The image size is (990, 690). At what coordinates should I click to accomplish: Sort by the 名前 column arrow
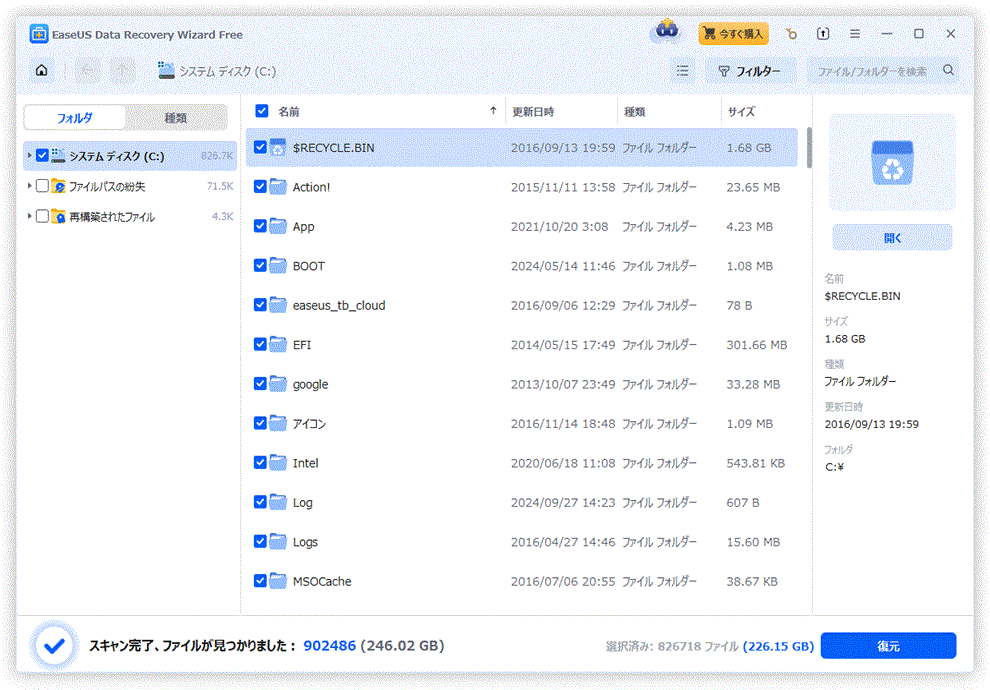493,111
